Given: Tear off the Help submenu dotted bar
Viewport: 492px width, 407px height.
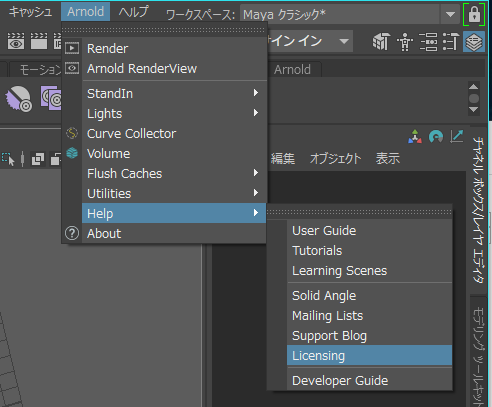Looking at the screenshot, I should (359, 212).
